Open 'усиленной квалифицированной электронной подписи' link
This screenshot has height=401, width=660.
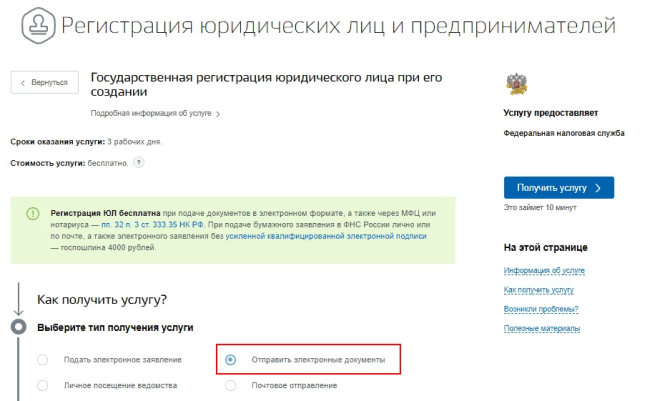pos(326,236)
